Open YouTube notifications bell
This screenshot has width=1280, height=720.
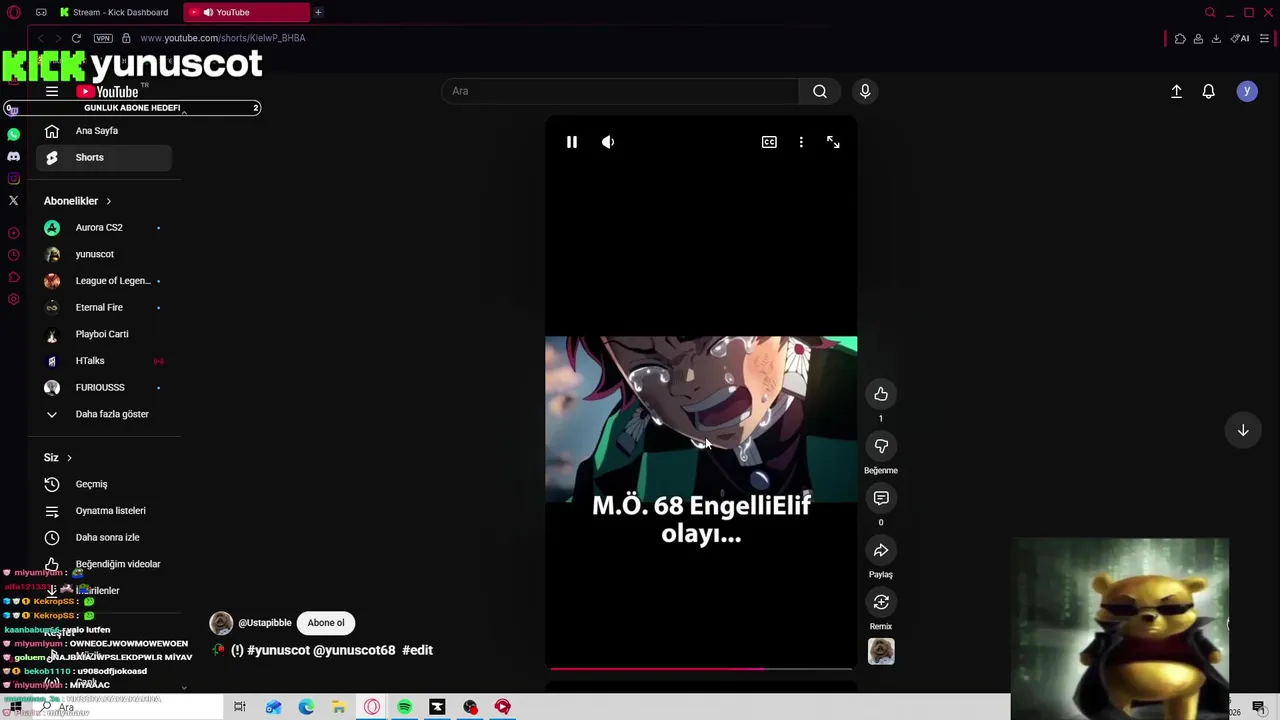point(1208,91)
